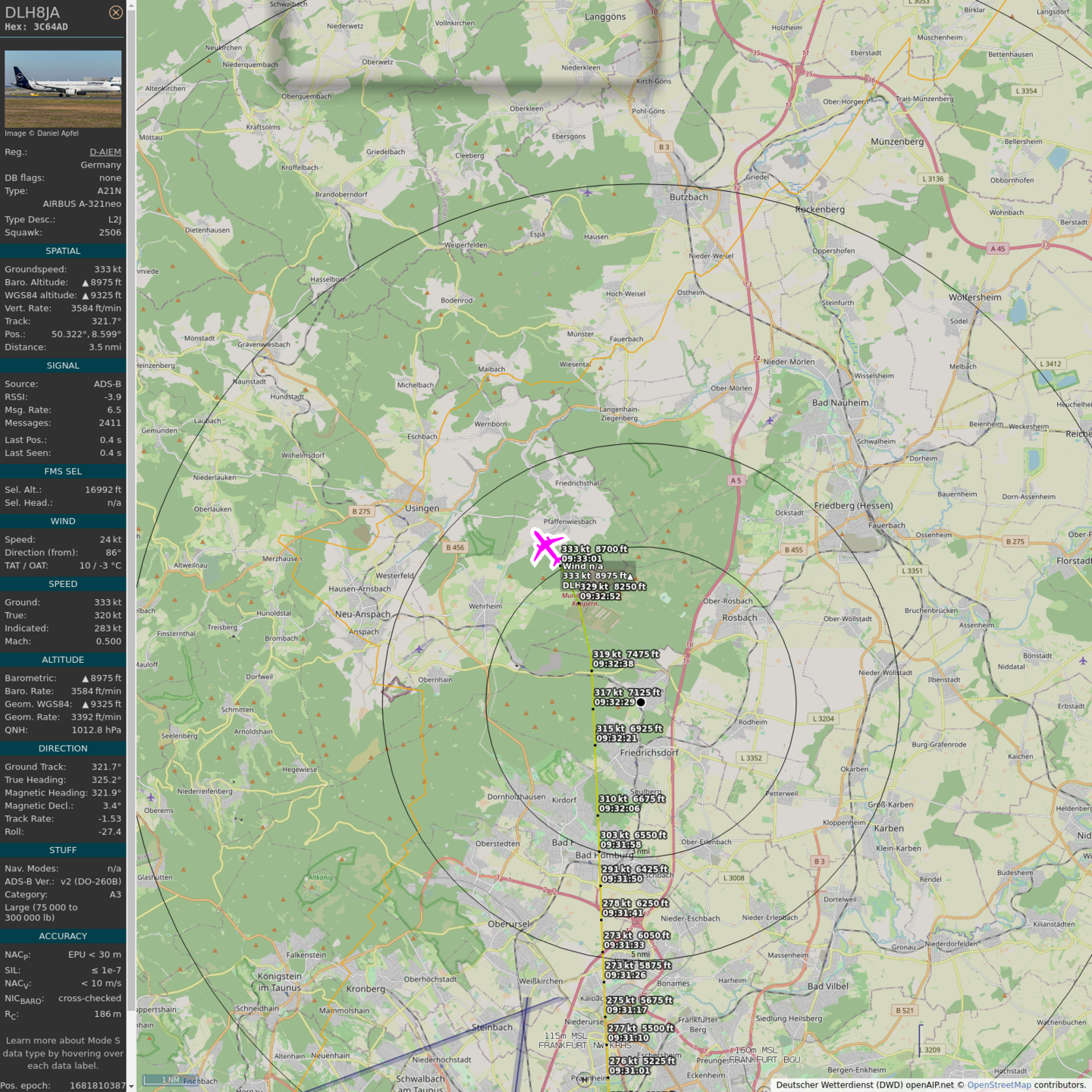Click airfield icon northwest of Butzbach
This screenshot has height=1092, width=1092.
pos(588,193)
